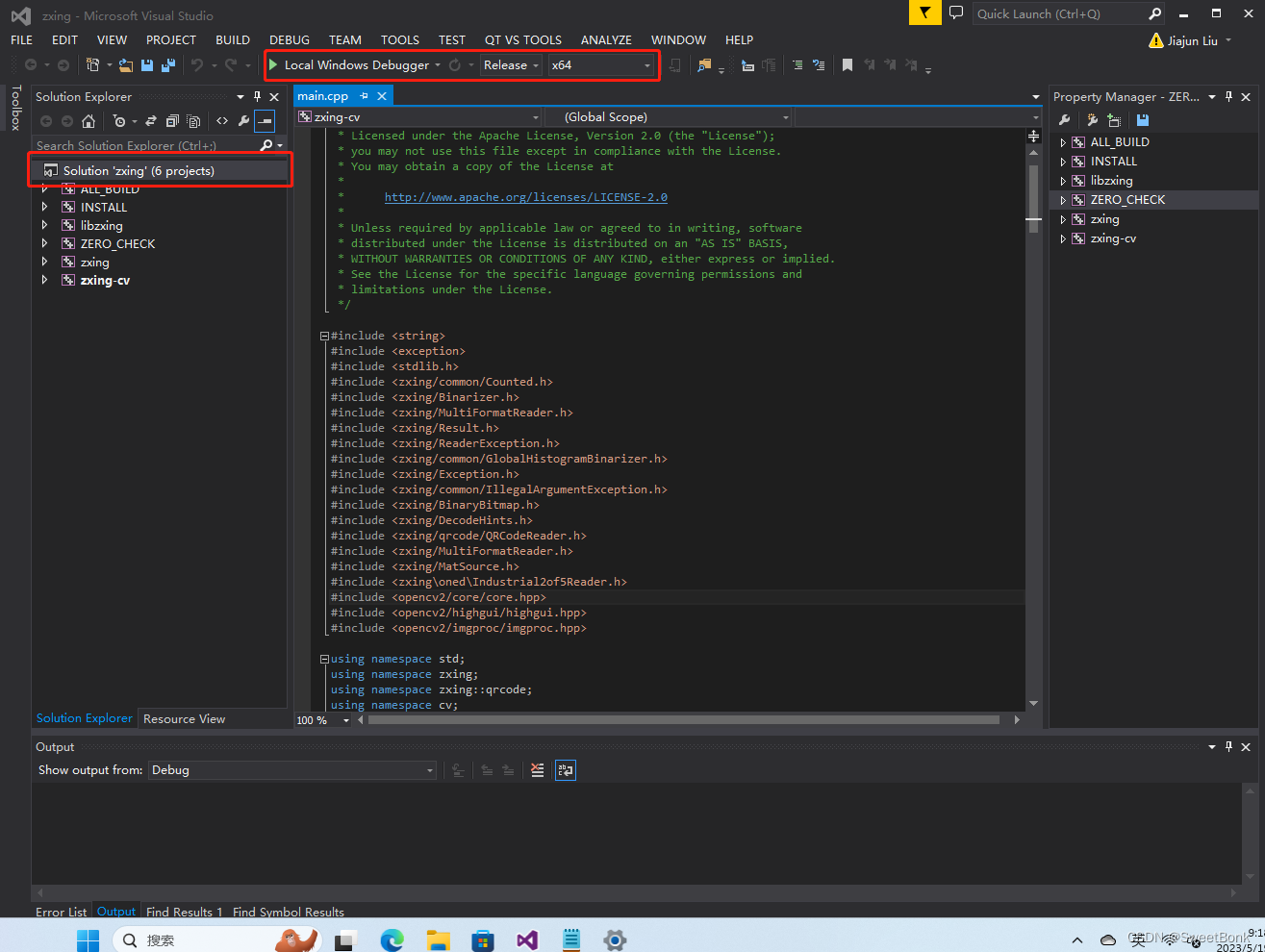Toggle Word Wrap in the Output window
The height and width of the screenshot is (952, 1265).
click(566, 769)
